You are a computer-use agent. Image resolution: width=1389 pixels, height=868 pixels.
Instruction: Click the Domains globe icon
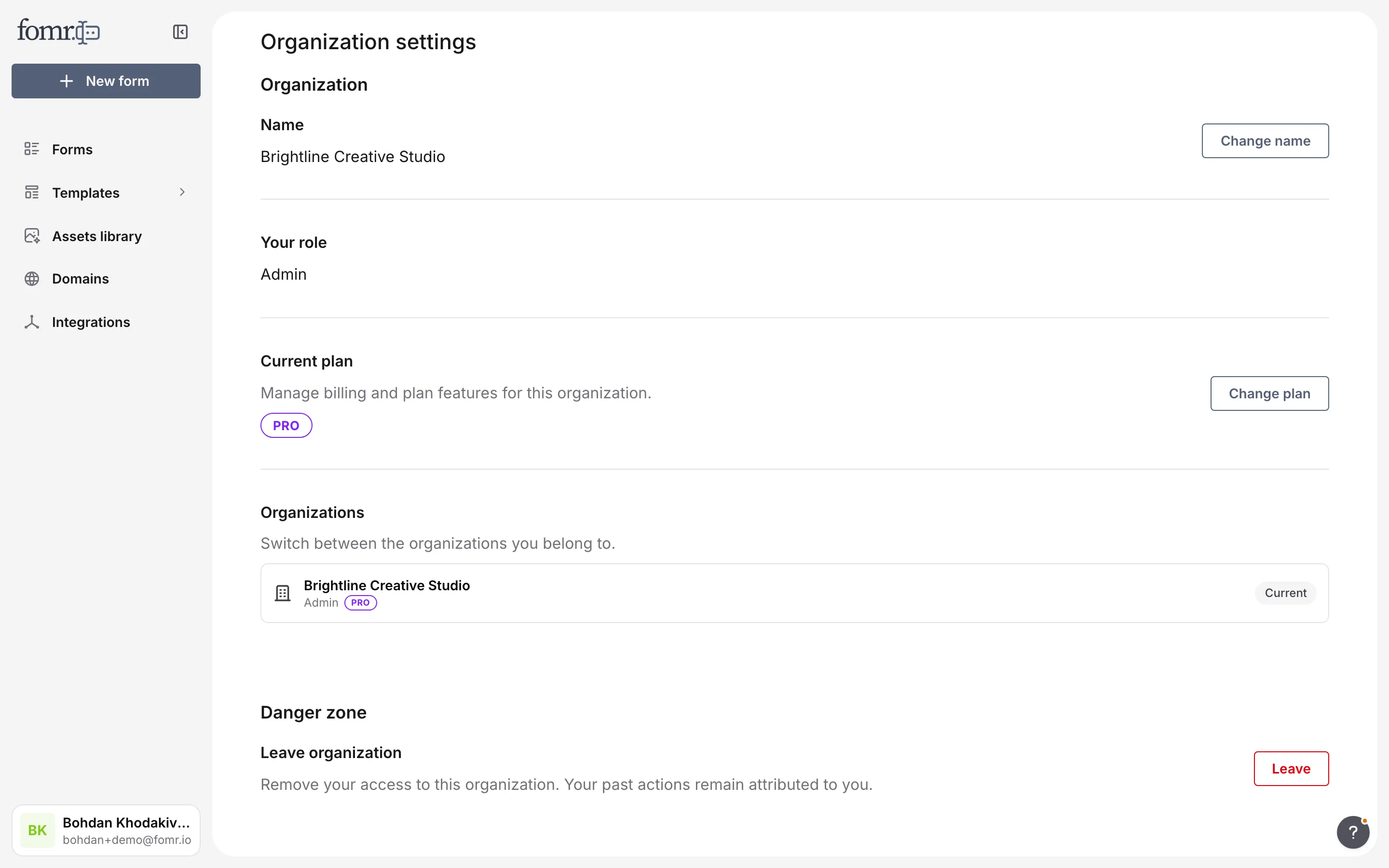pos(31,279)
